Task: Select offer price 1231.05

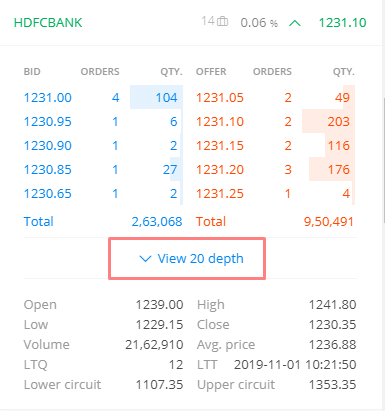Action: (x=220, y=98)
